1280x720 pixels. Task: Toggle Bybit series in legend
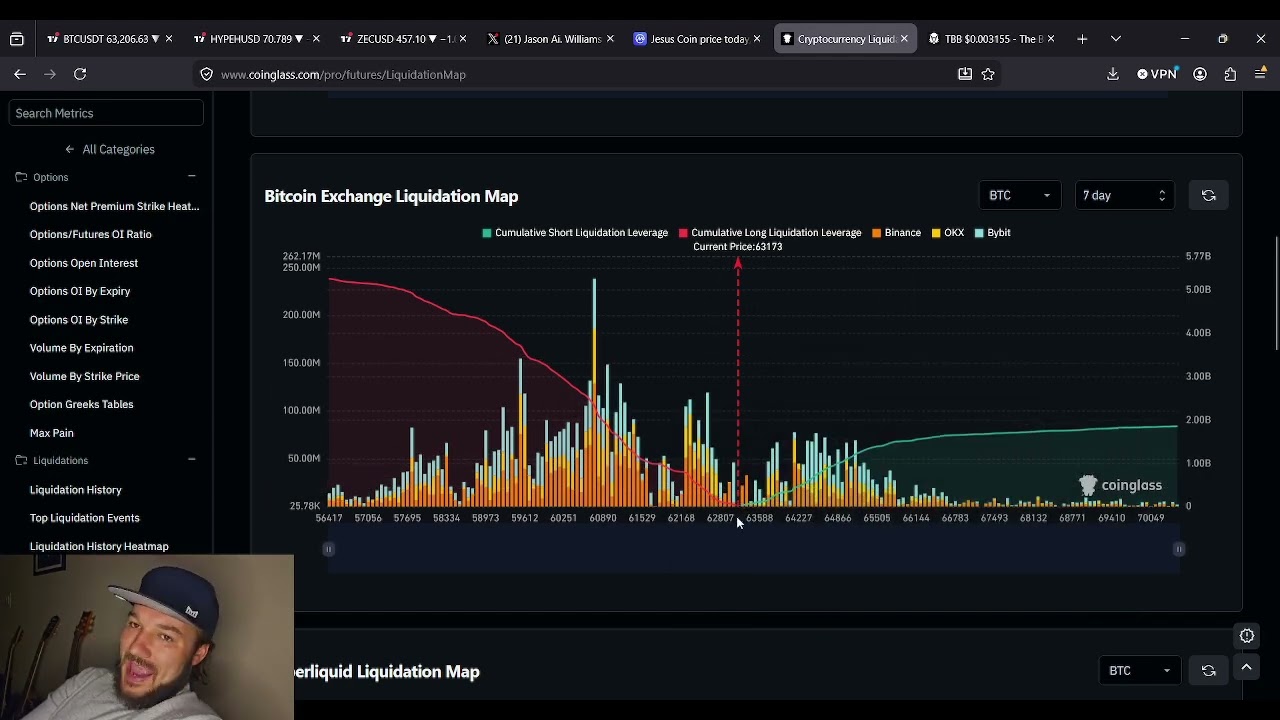[993, 233]
